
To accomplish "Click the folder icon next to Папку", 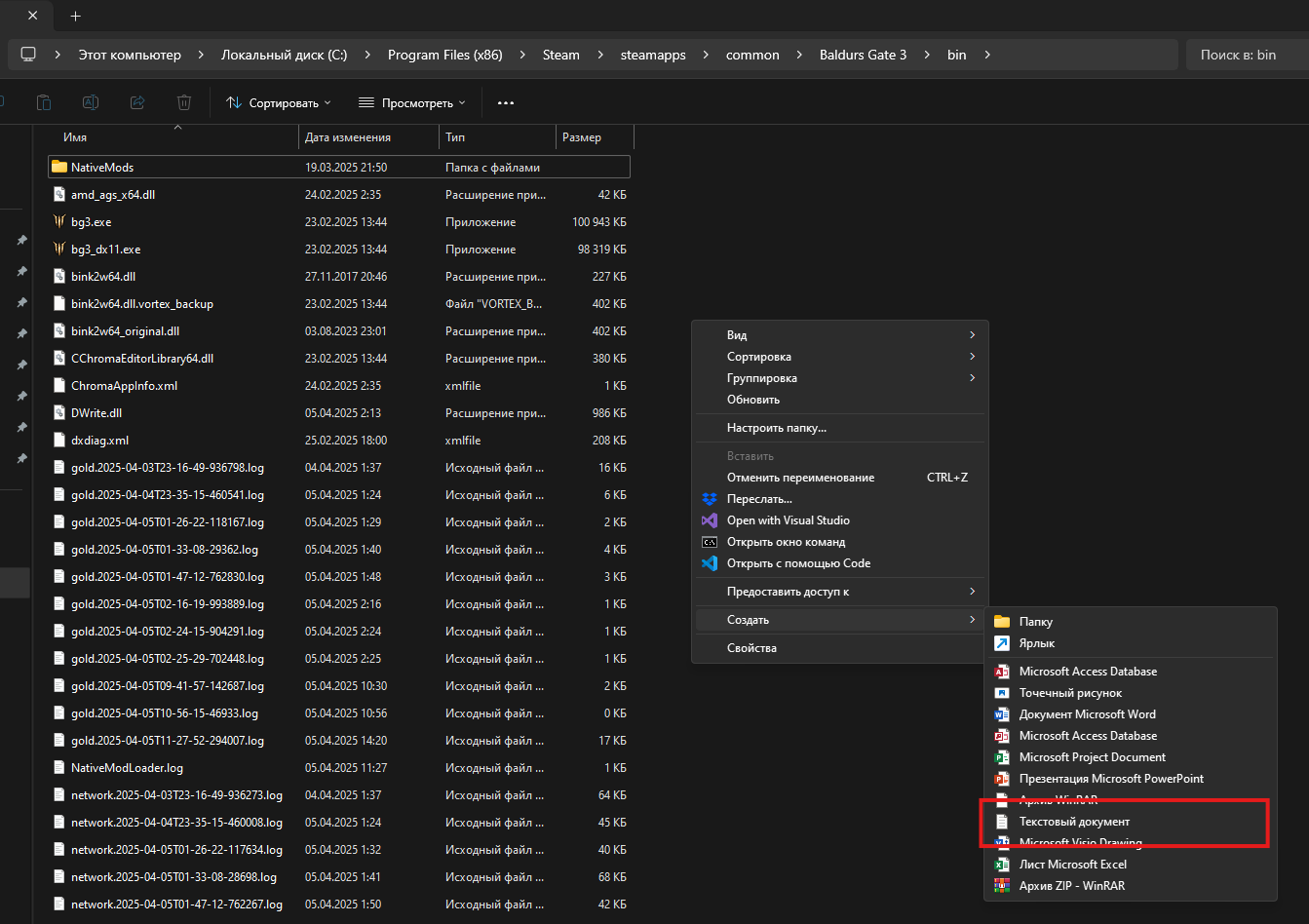I will [1002, 622].
